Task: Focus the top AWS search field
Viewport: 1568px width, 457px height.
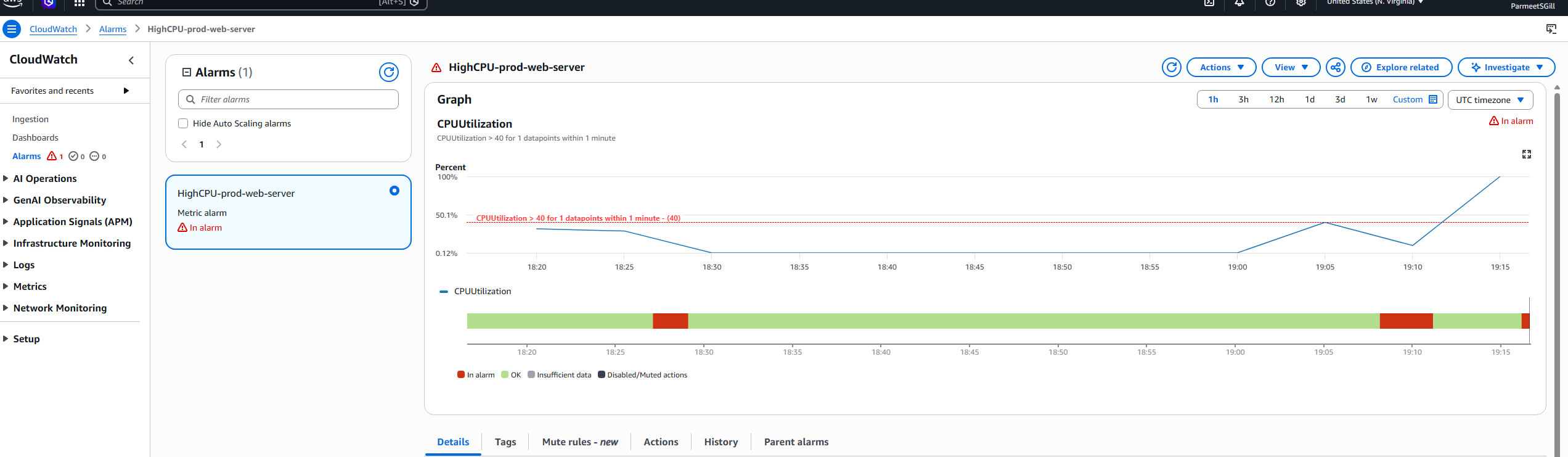Action: click(x=261, y=3)
